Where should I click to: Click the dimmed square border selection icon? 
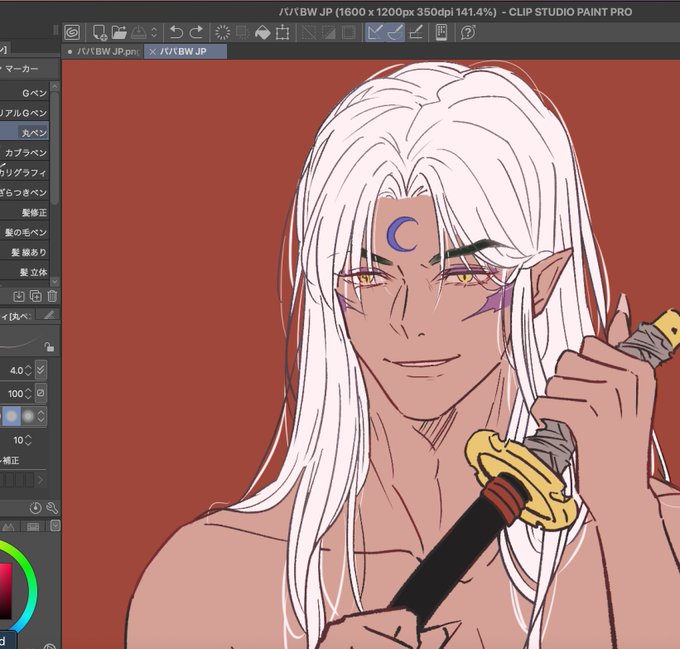(x=348, y=33)
